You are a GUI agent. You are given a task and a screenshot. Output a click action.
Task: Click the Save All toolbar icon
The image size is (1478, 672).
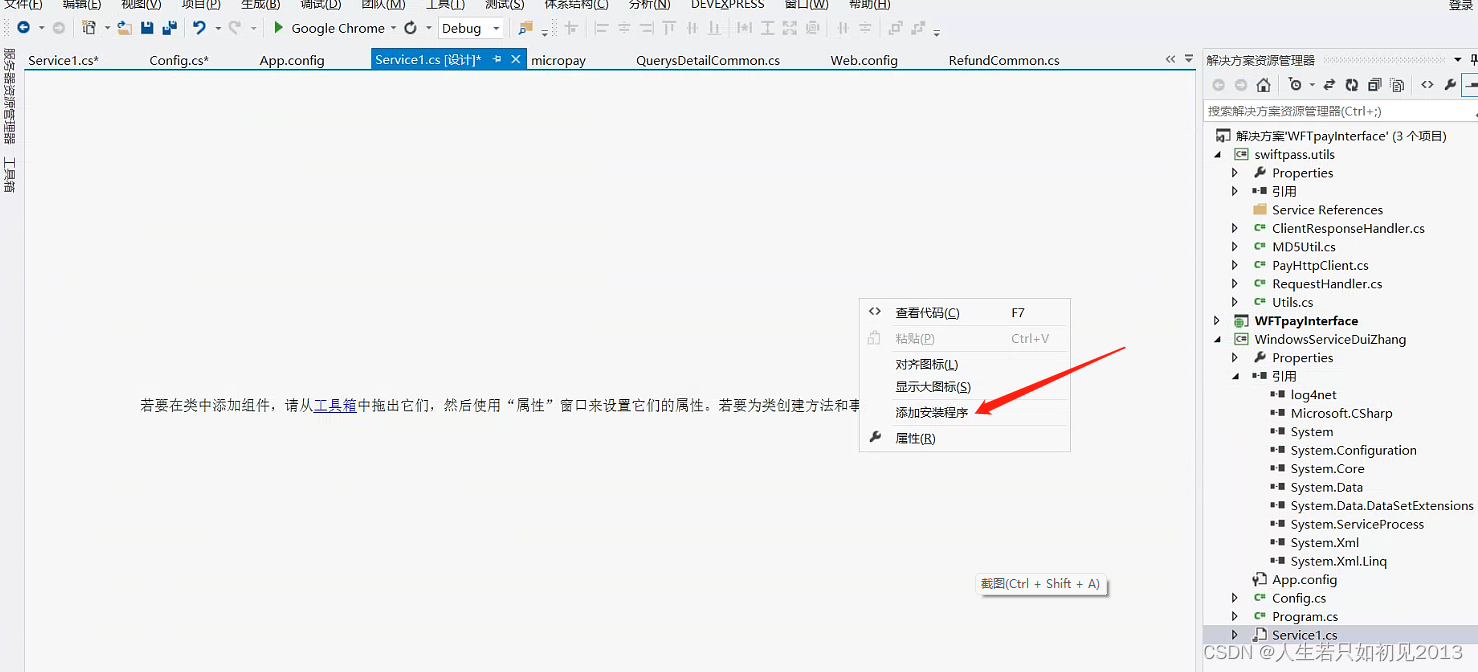tap(170, 28)
